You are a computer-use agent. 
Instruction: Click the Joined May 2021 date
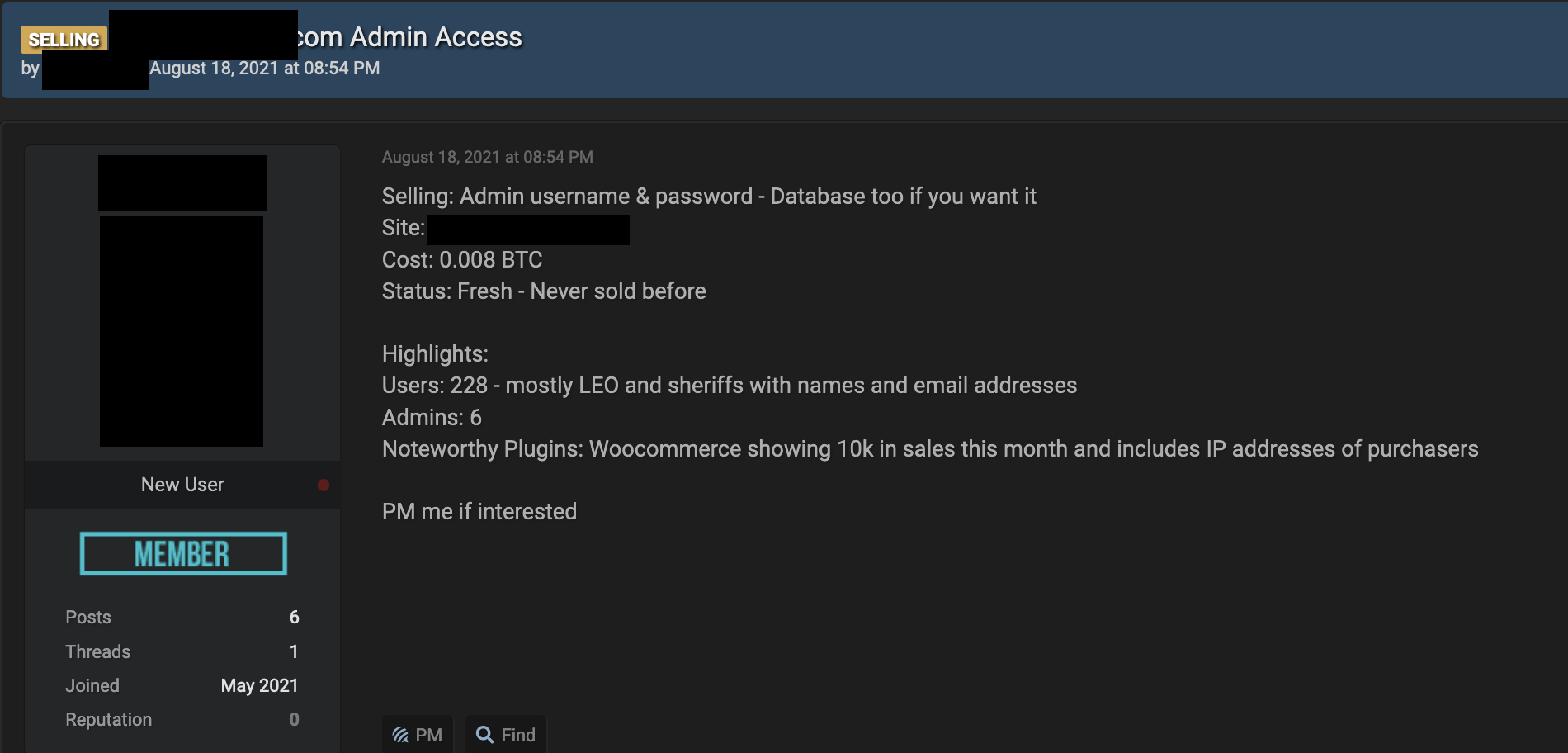pos(259,685)
